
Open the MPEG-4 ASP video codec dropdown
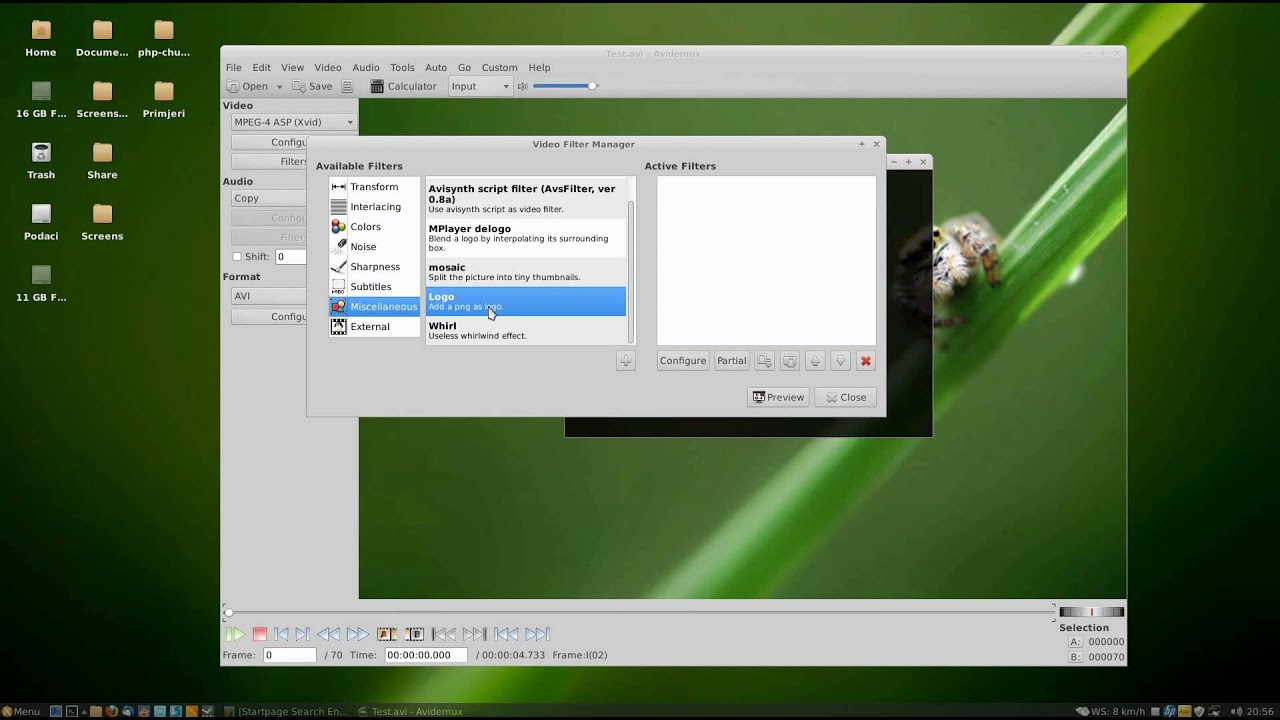click(x=293, y=122)
